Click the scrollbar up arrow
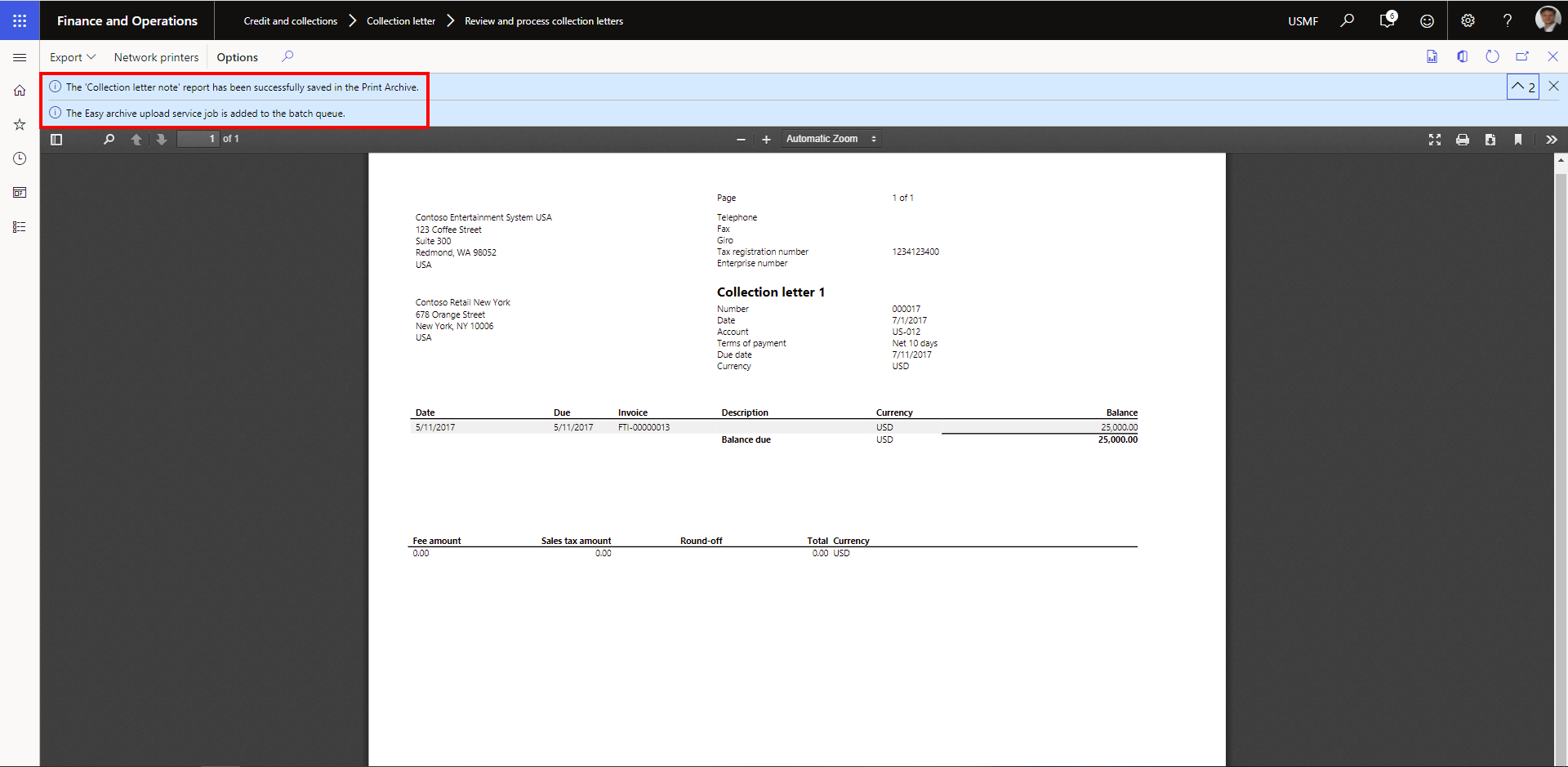This screenshot has height=767, width=1568. tap(1561, 160)
